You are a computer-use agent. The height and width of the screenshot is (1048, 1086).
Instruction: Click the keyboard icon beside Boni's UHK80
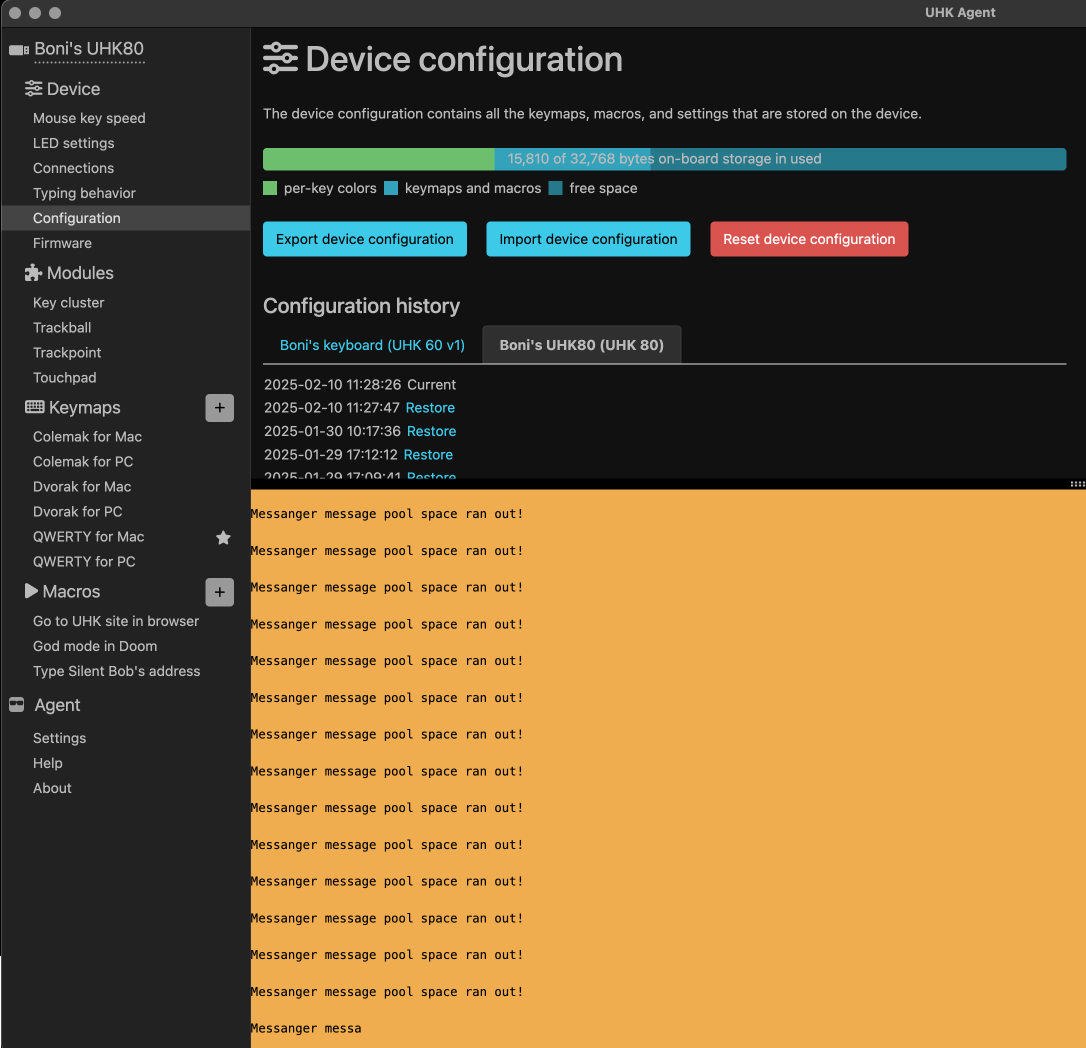point(19,50)
